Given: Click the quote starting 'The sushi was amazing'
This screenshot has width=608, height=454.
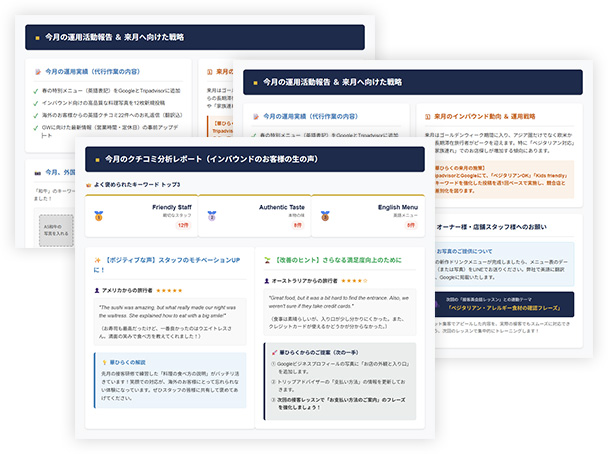Looking at the screenshot, I should click(x=167, y=311).
